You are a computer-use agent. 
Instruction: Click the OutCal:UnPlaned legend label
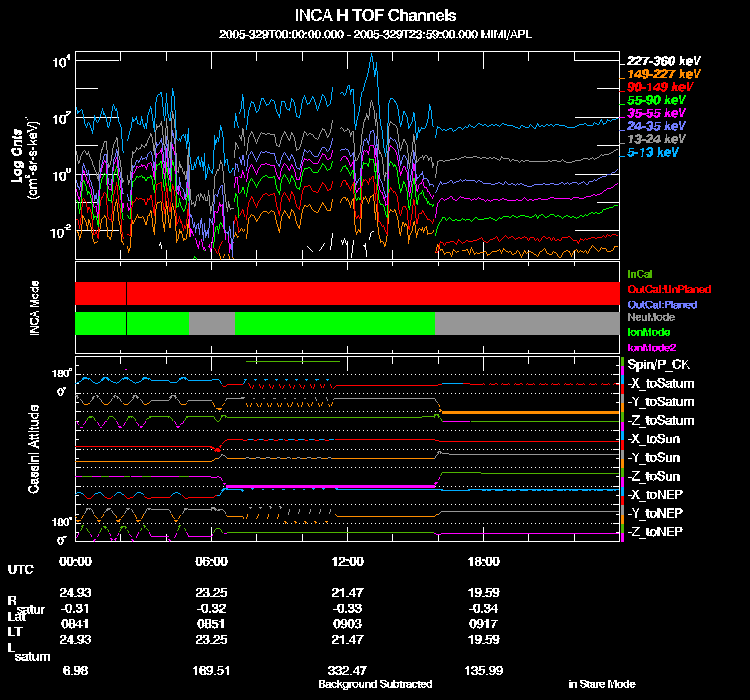tap(669, 289)
